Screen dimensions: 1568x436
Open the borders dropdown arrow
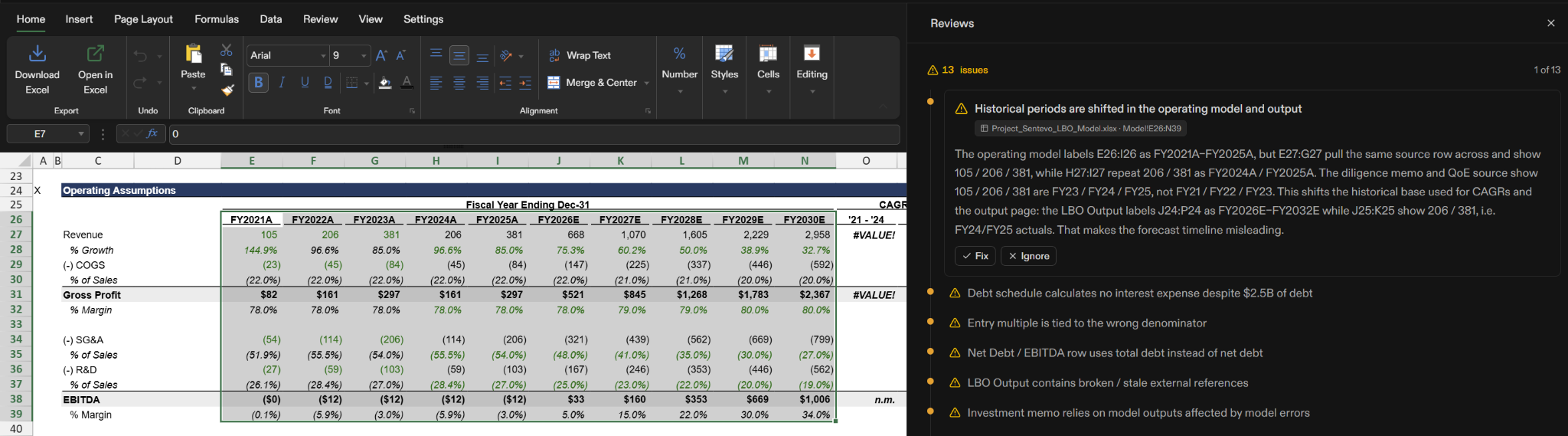(x=366, y=84)
